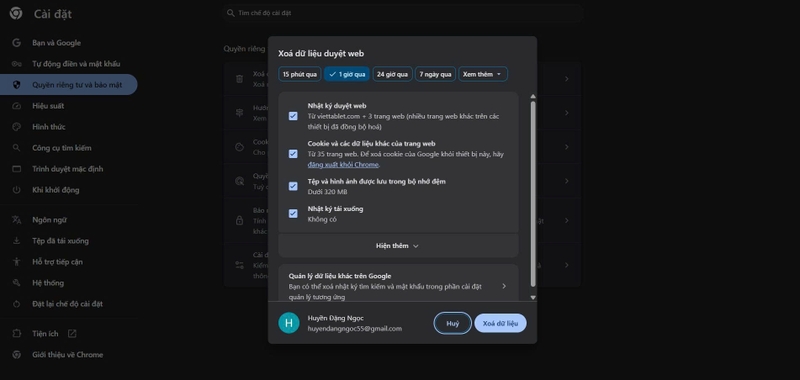Open Giới thiệu về Chrome page
Screen dimensions: 800x380
68,354
